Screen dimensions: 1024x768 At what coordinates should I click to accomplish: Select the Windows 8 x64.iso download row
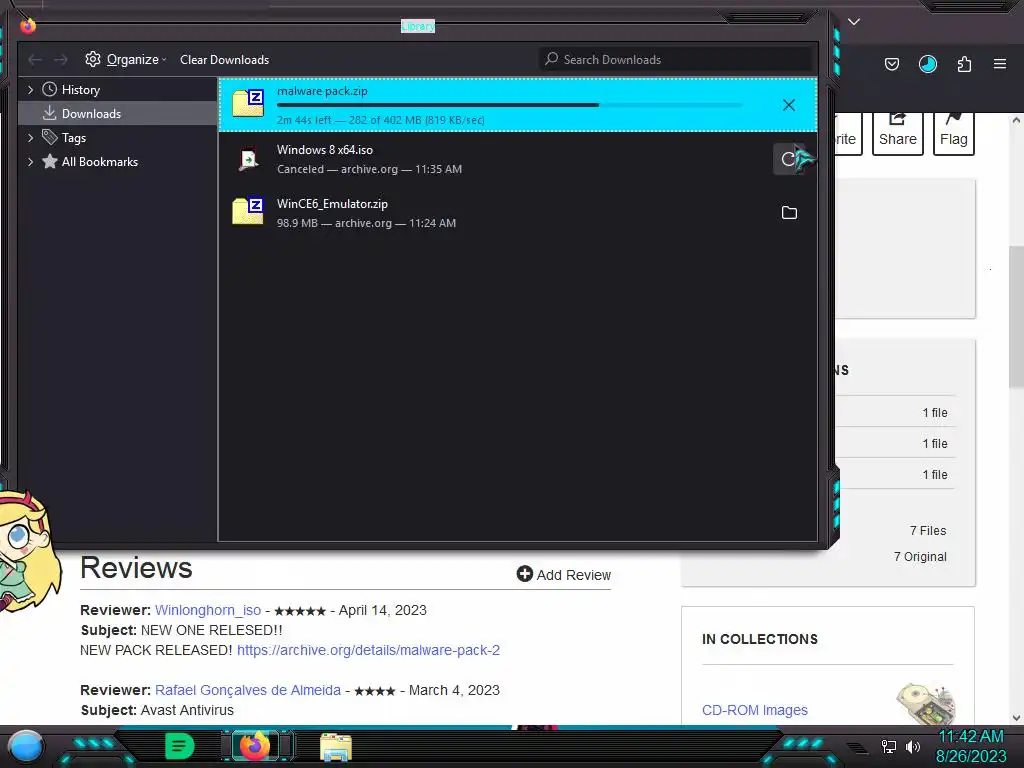pos(518,159)
